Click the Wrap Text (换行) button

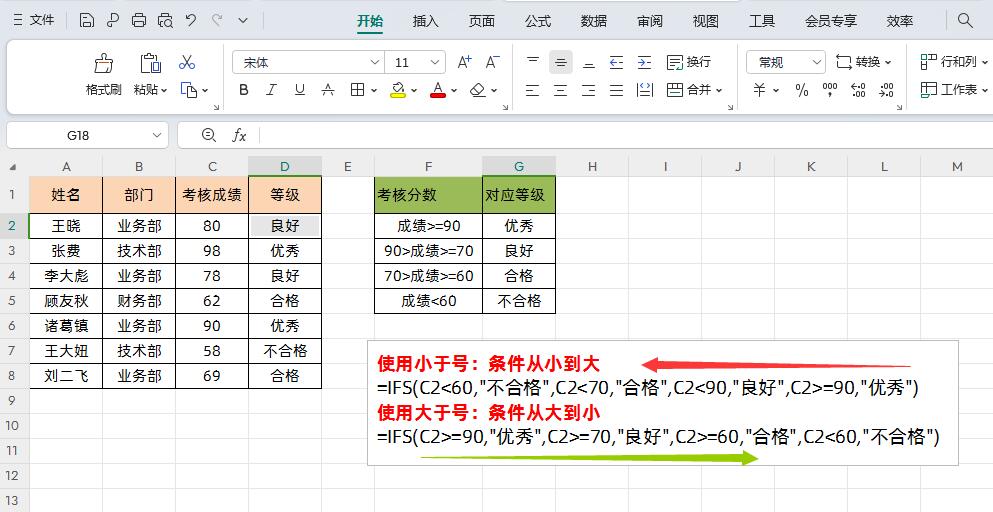[688, 62]
